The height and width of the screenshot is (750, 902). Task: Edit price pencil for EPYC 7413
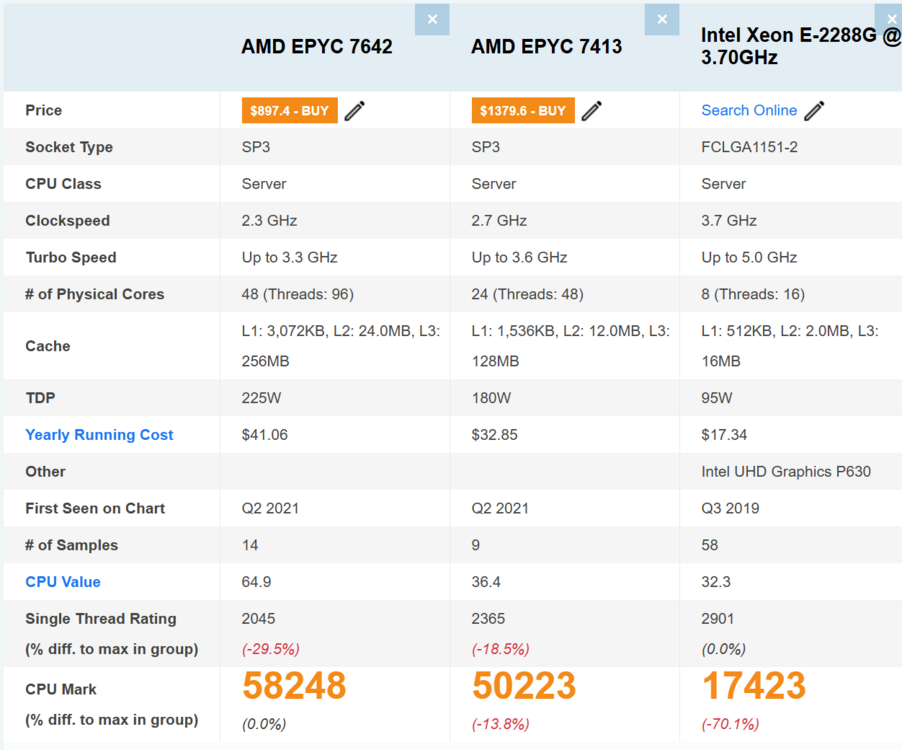pyautogui.click(x=591, y=110)
